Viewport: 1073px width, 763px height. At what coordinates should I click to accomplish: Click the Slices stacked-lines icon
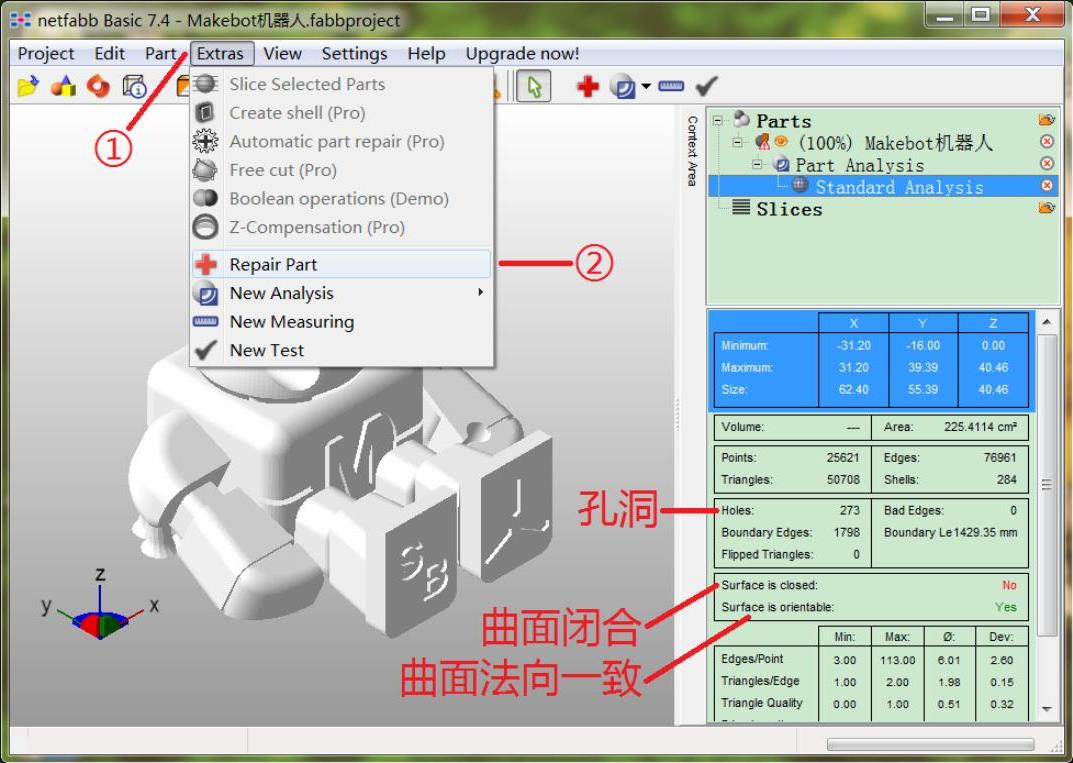pos(741,207)
